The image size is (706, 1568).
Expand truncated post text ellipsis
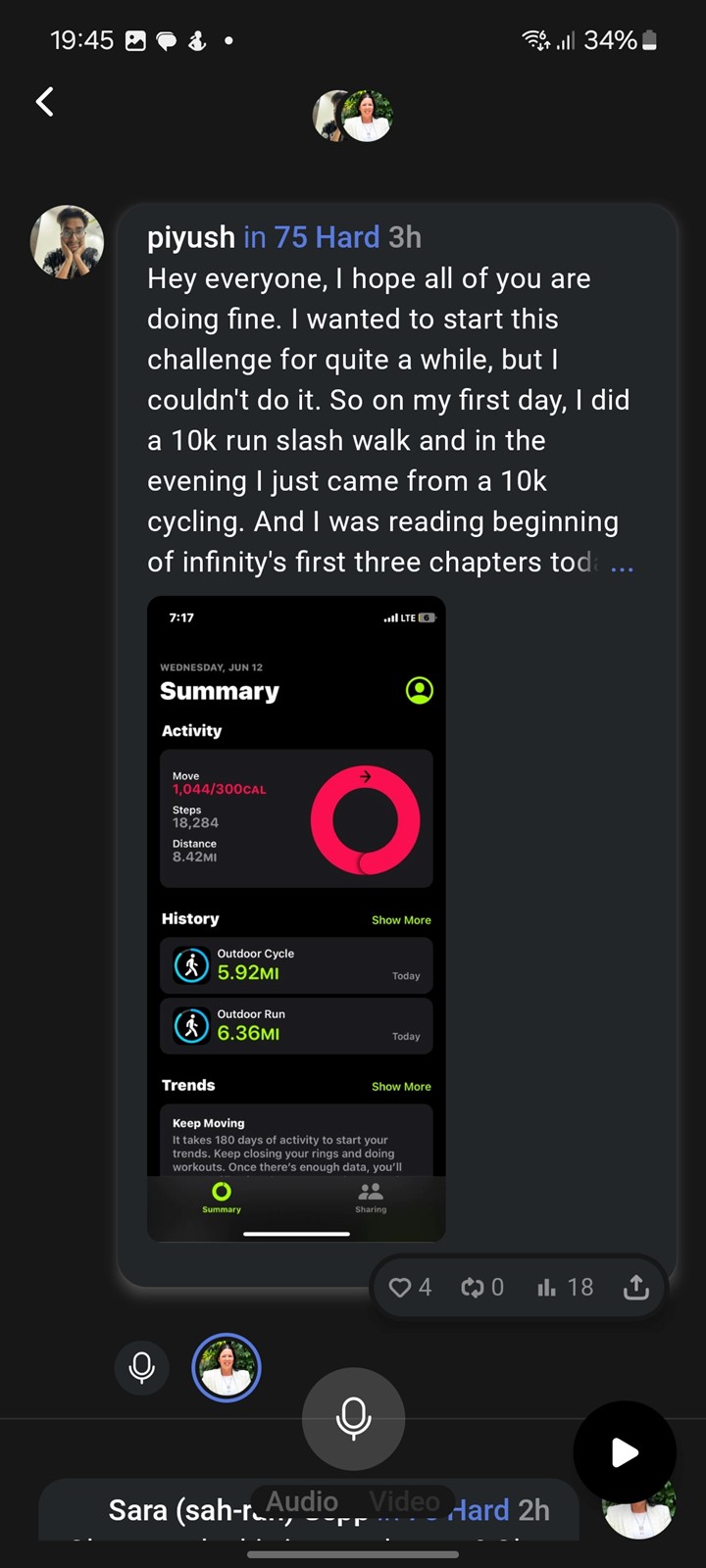coord(622,565)
